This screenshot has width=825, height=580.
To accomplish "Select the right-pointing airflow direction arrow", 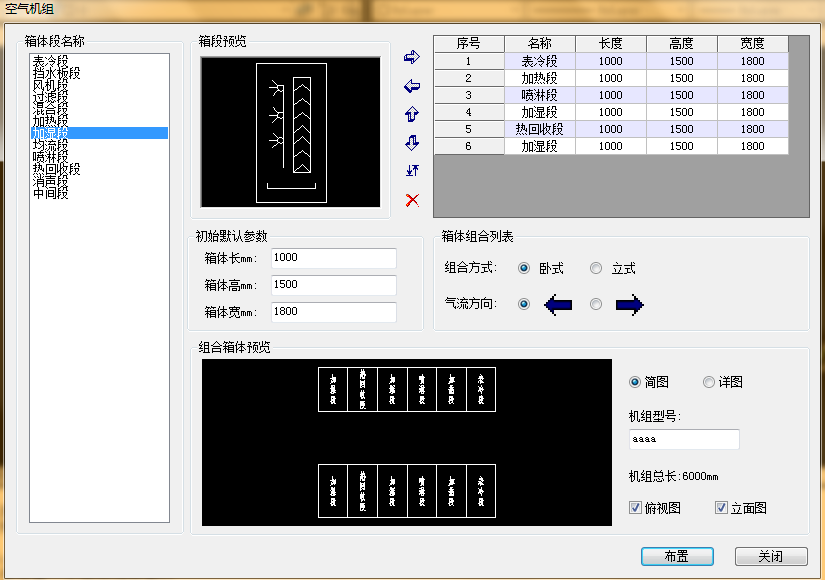I will click(629, 305).
